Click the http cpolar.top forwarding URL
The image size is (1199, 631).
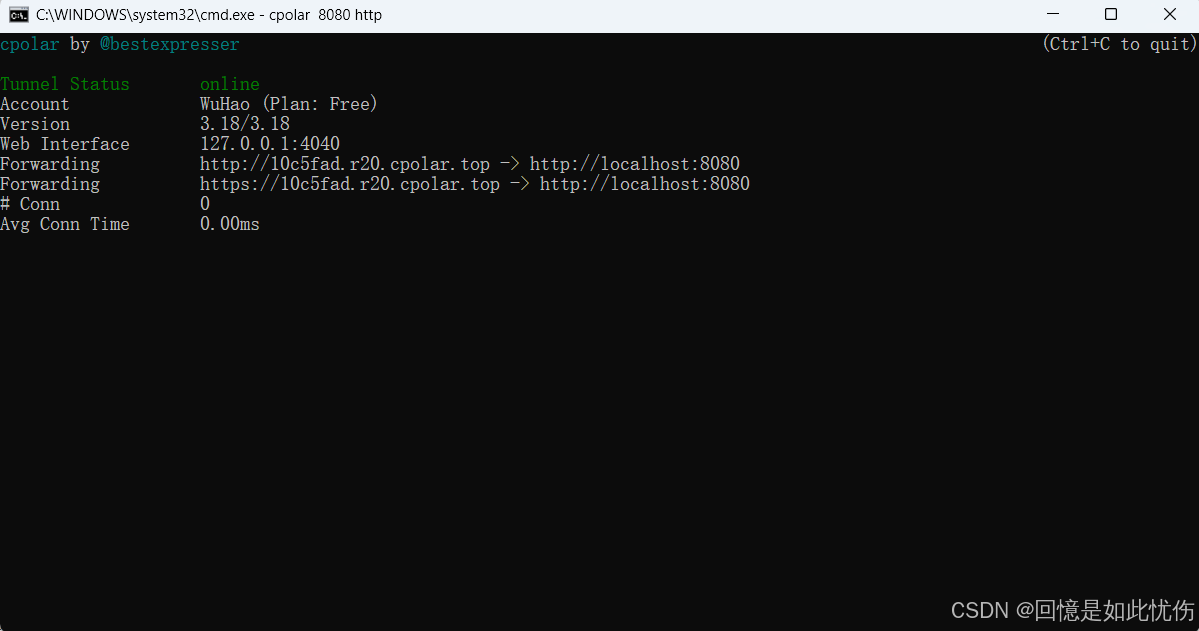coord(345,164)
